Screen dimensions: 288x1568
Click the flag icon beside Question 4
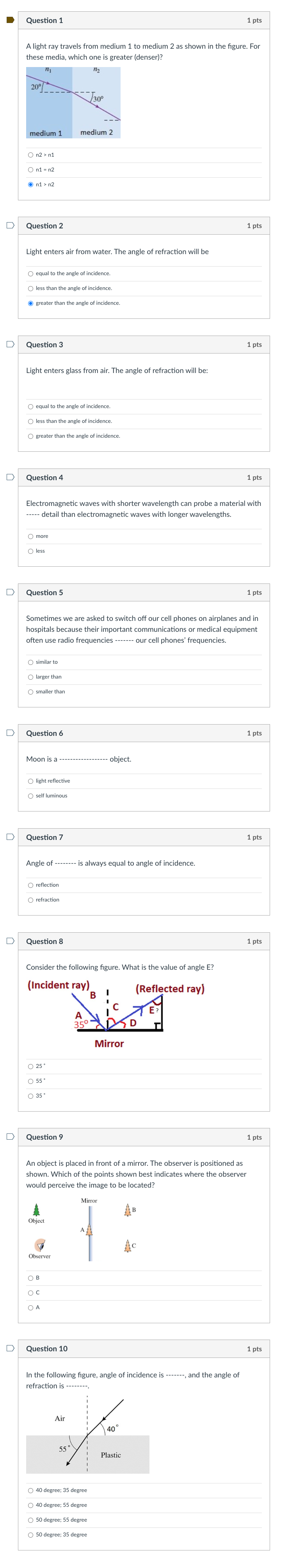coord(10,477)
